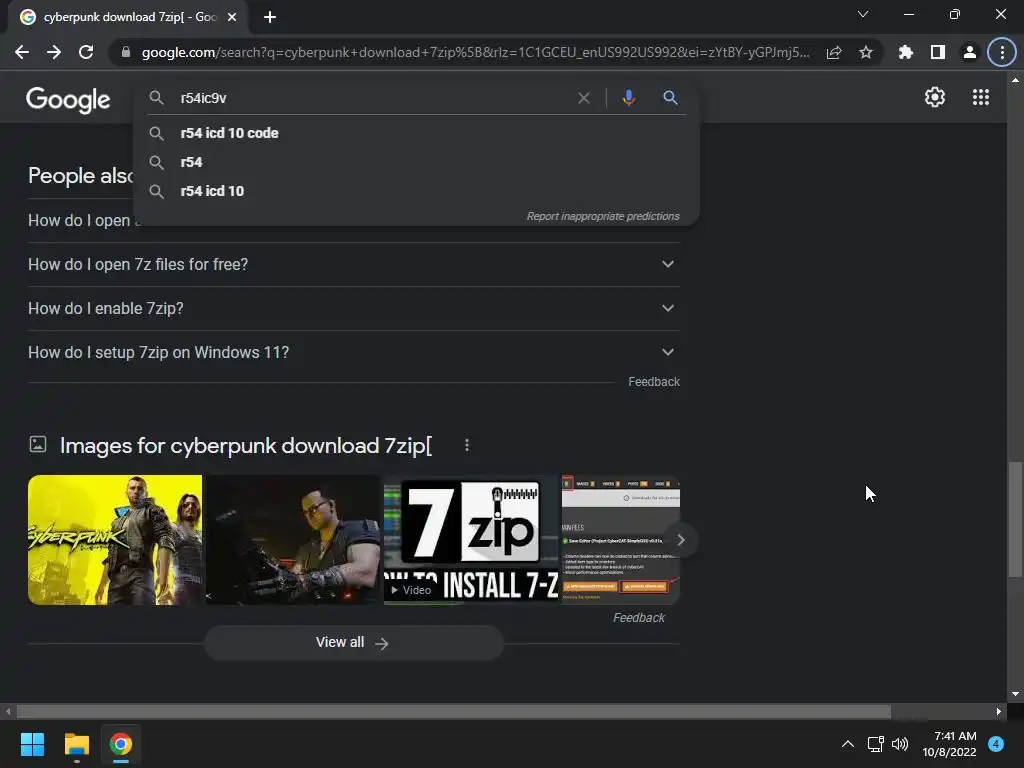Image resolution: width=1024 pixels, height=768 pixels.
Task: Select suggestion 'r54 icd 10 code'
Action: pos(417,133)
